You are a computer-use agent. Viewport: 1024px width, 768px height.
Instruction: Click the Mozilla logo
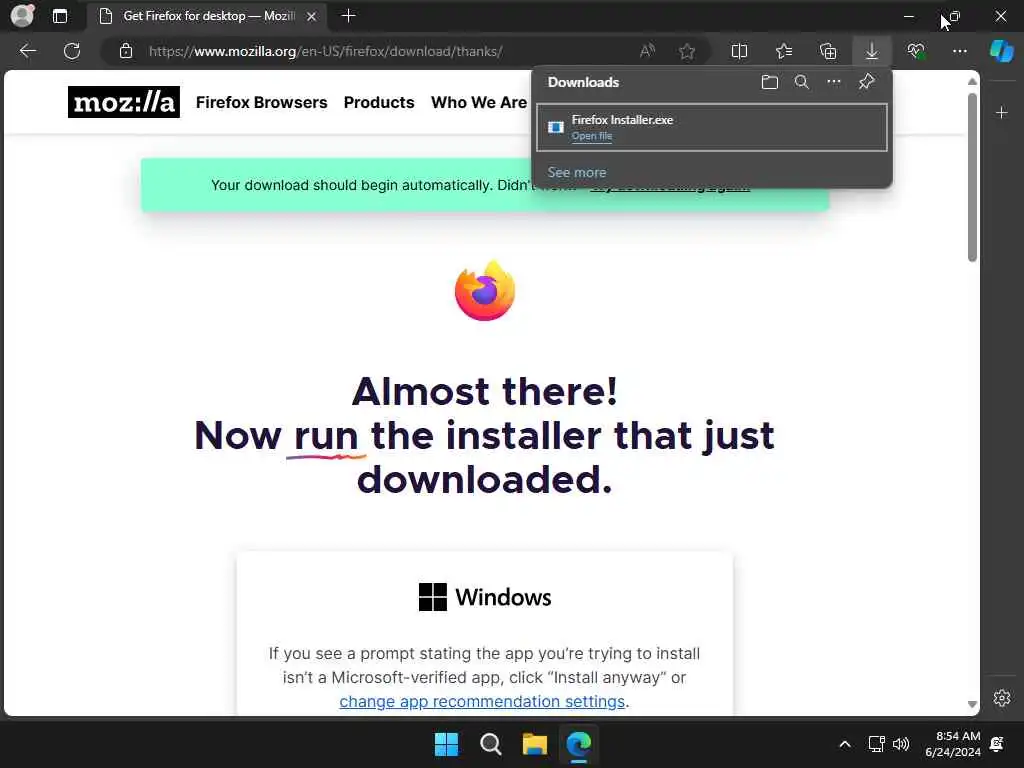point(123,102)
